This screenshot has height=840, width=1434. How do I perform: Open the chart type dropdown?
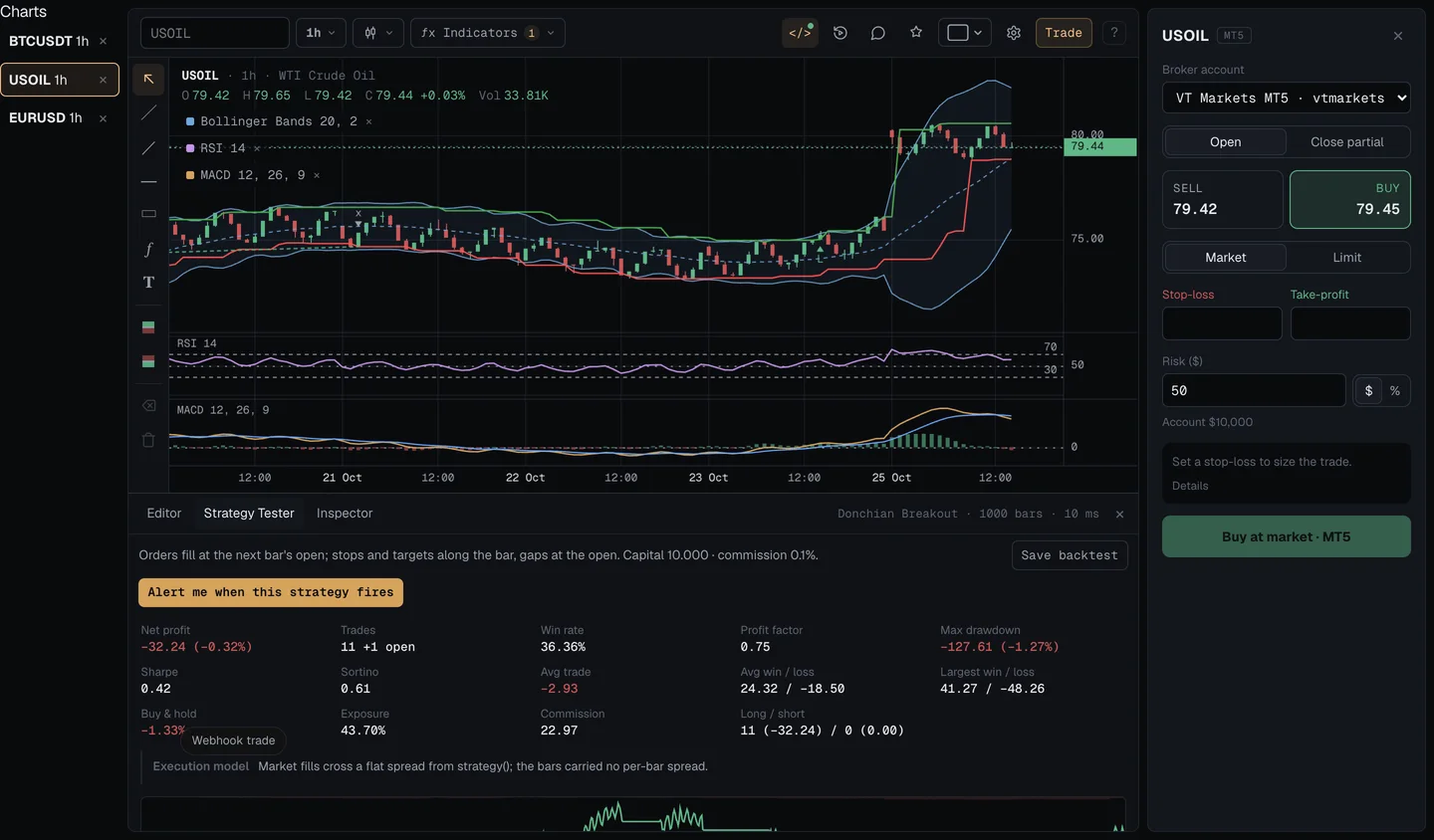click(x=378, y=33)
